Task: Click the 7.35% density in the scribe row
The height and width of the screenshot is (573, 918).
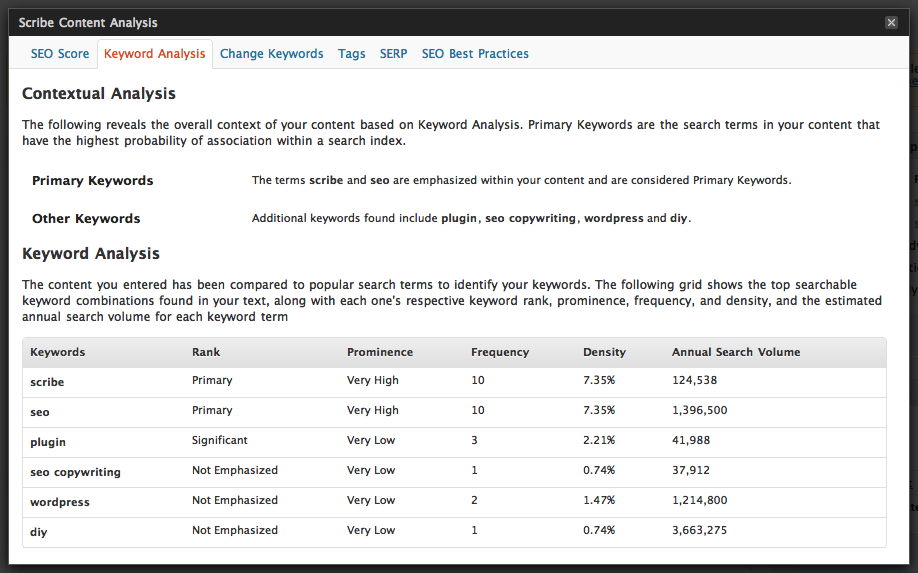Action: click(599, 380)
